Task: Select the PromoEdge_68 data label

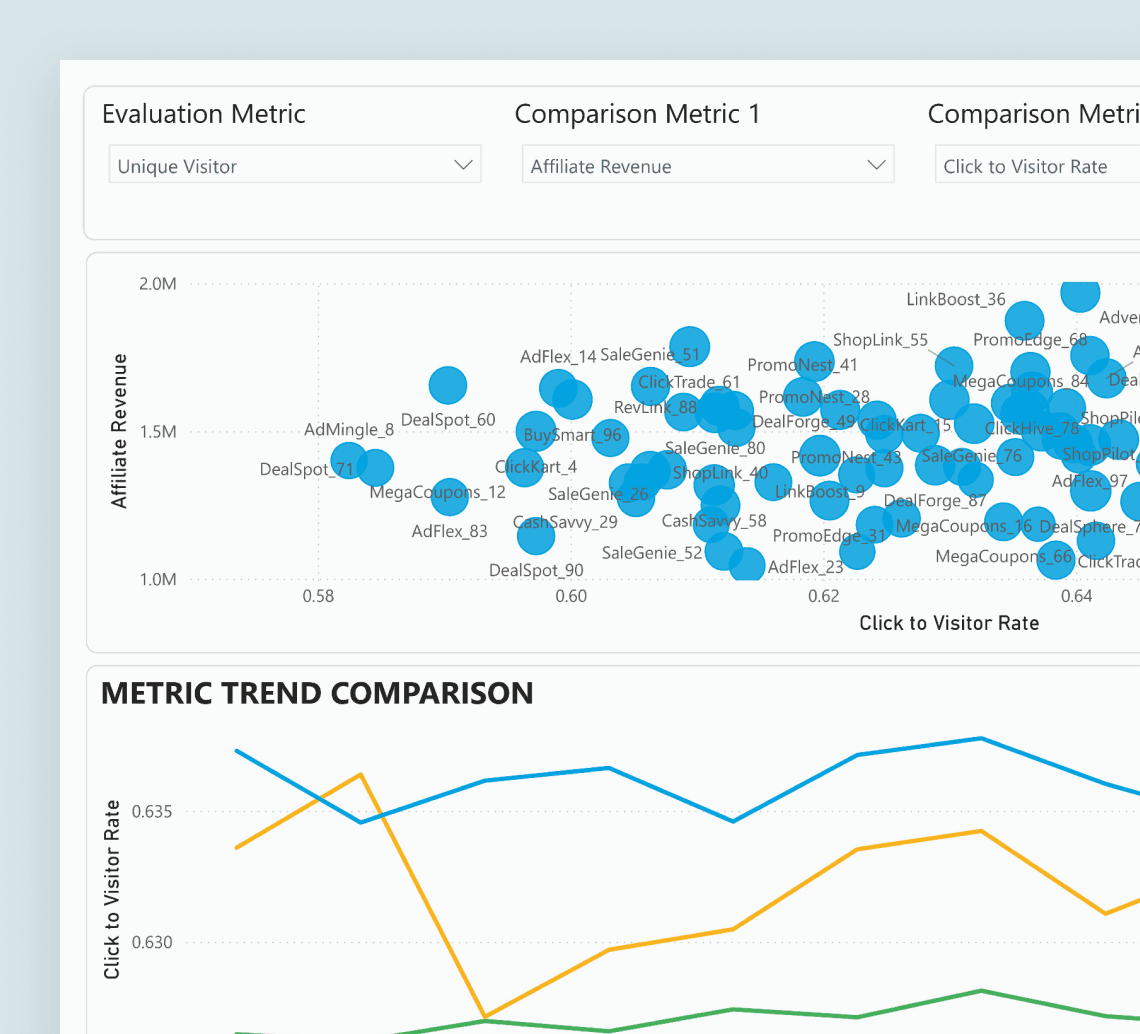Action: click(1029, 340)
